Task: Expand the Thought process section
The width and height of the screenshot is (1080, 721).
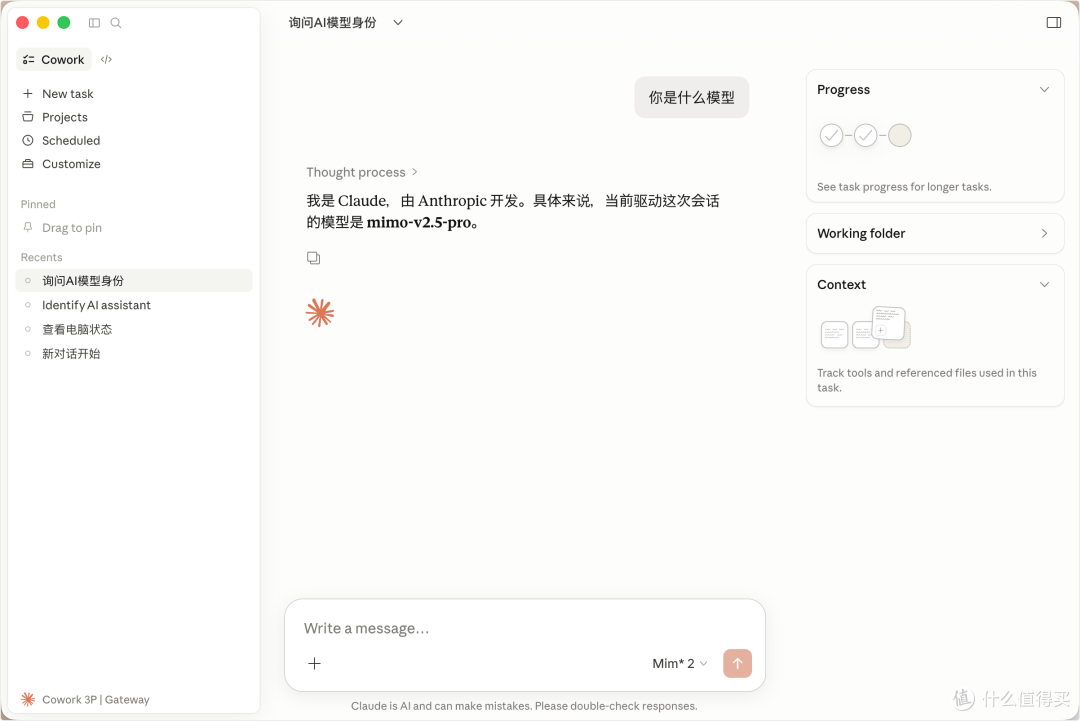Action: tap(362, 172)
